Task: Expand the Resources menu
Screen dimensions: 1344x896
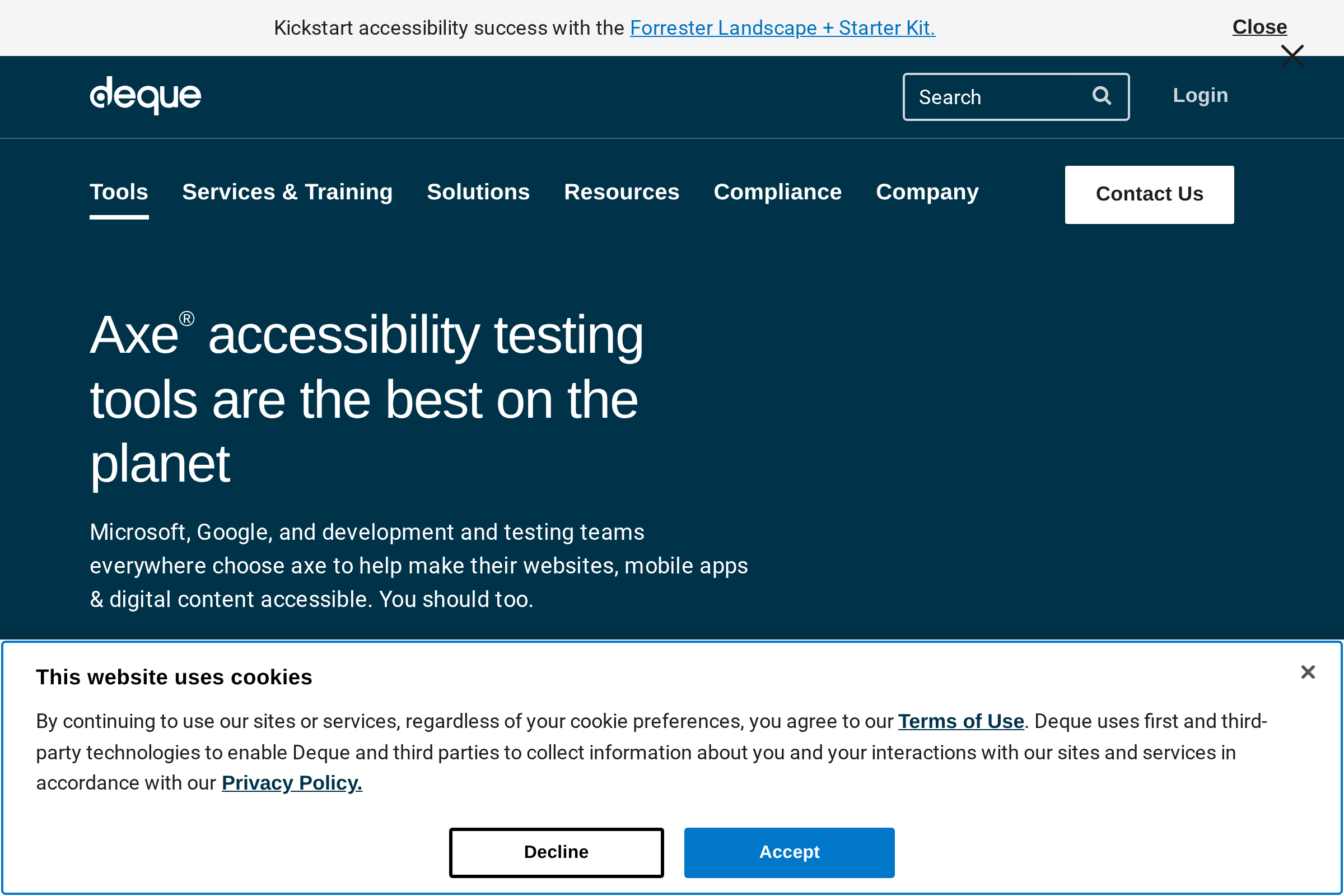Action: click(622, 192)
